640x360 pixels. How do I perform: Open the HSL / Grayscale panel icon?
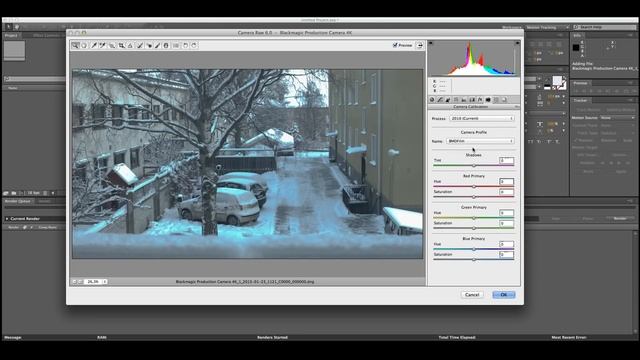(456, 100)
